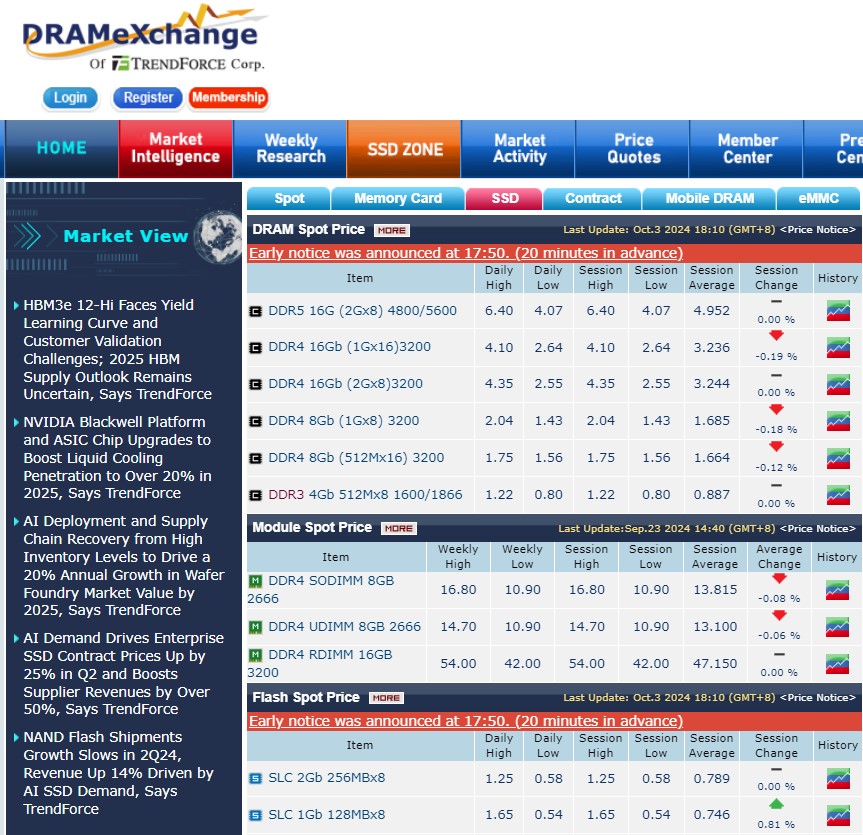Show history chart for DDR3 4Gb 512Mx8
The image size is (863, 835).
[x=837, y=494]
